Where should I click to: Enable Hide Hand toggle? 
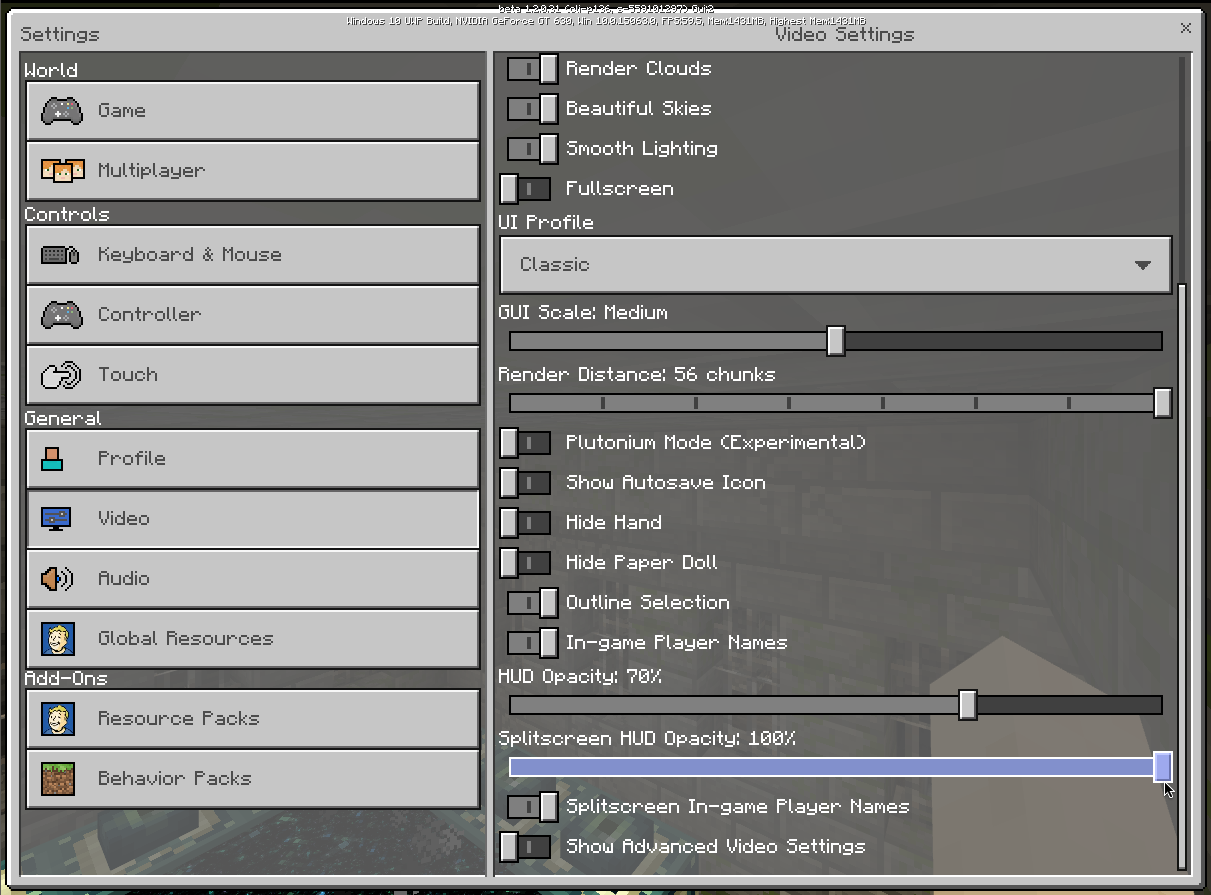tap(525, 523)
